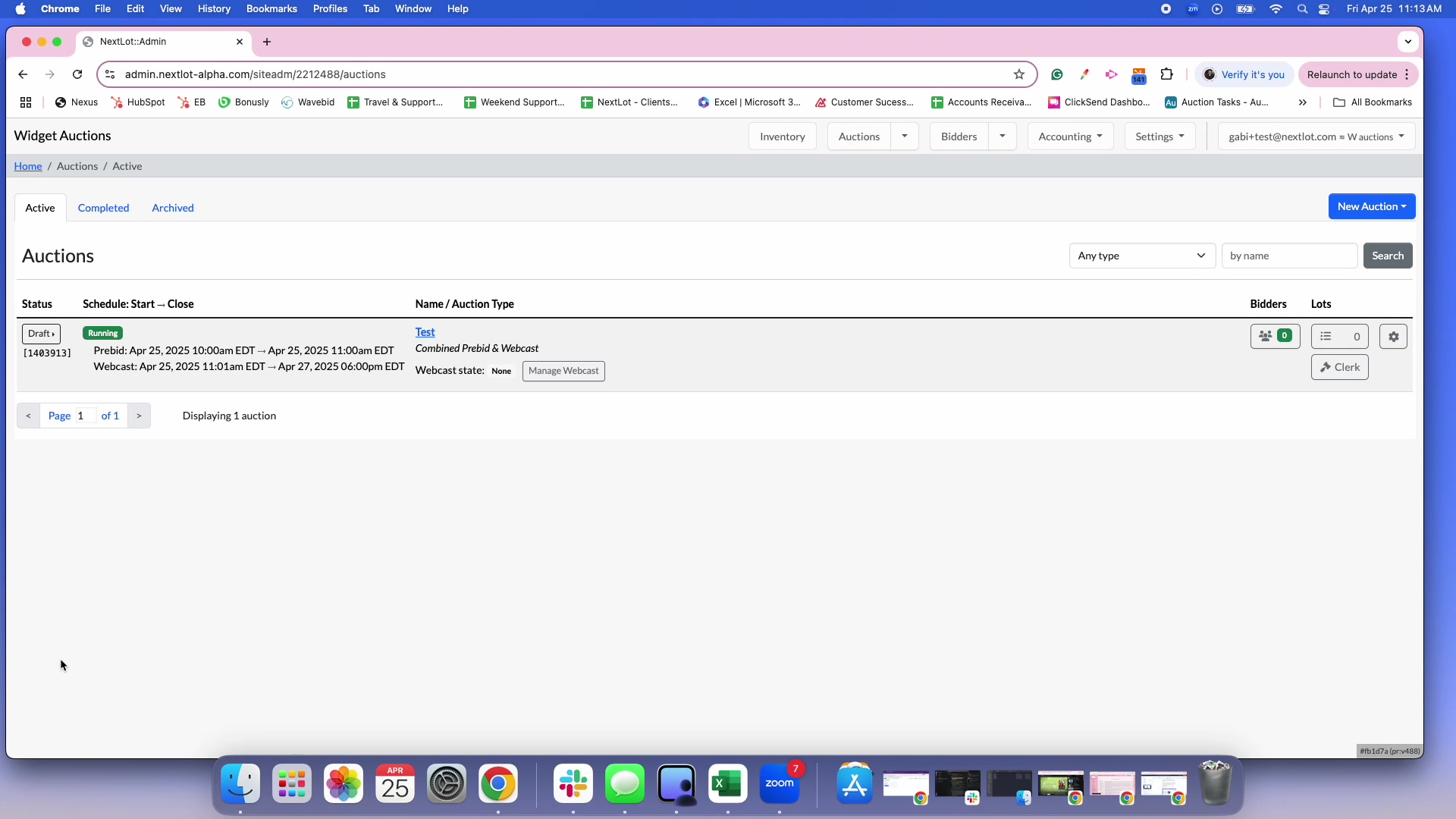This screenshot has height=819, width=1456.
Task: Click the Grammarly extension icon
Action: (x=1057, y=74)
